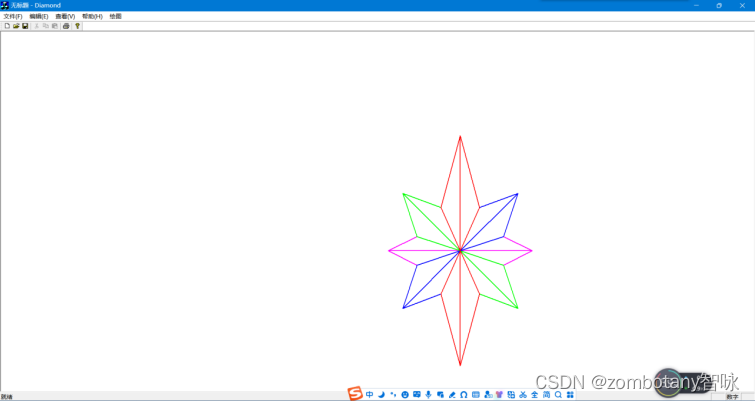
Task: Open the four-squares toolbox icon in IME bar
Action: pyautogui.click(x=570, y=395)
